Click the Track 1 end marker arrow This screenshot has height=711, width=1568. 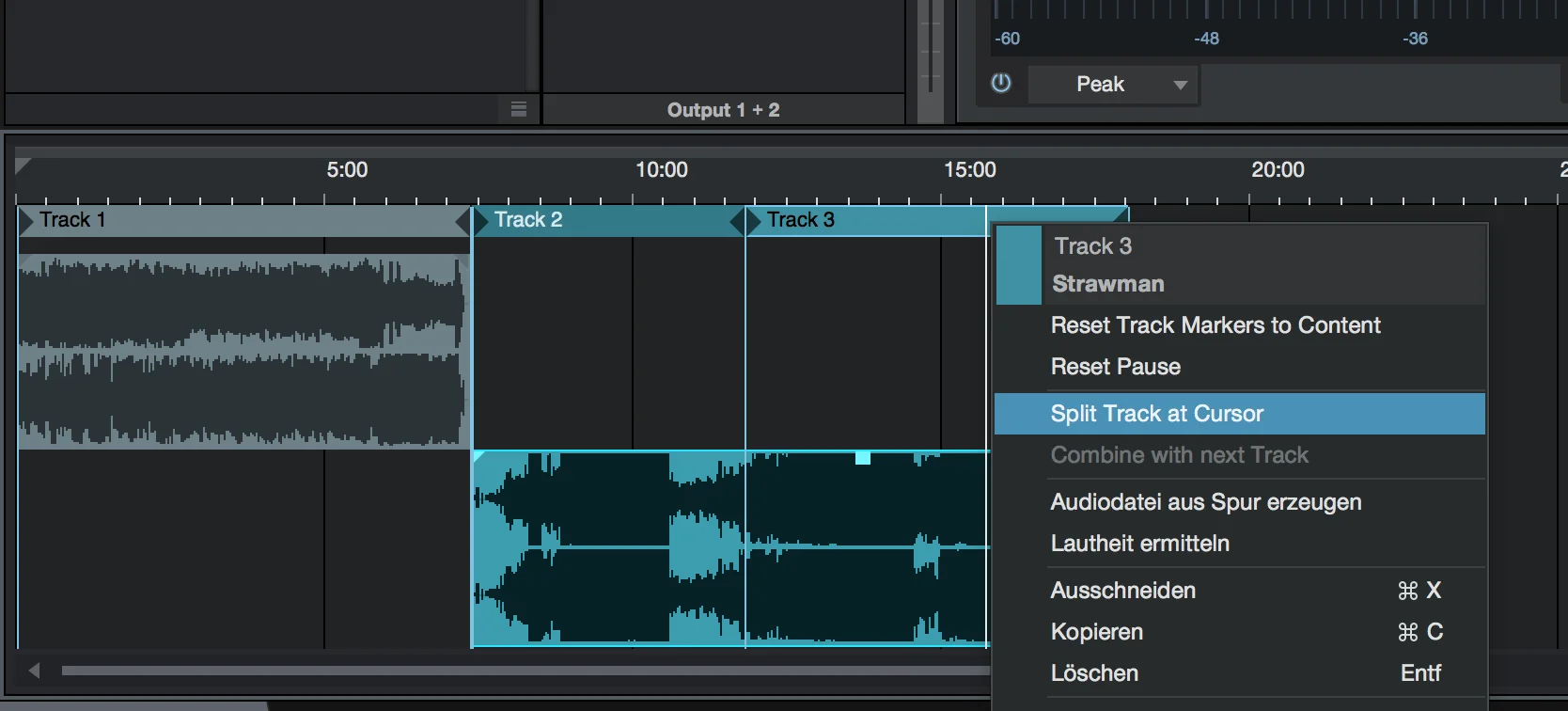pyautogui.click(x=463, y=222)
